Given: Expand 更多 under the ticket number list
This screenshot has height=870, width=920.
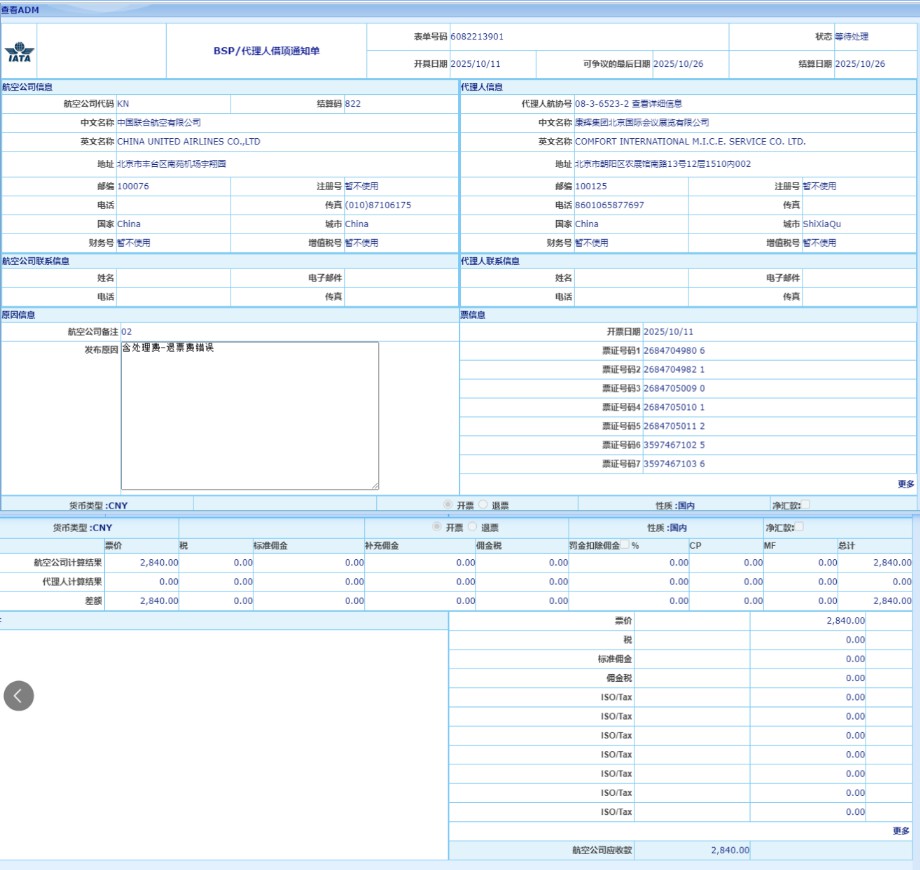Looking at the screenshot, I should 905,484.
